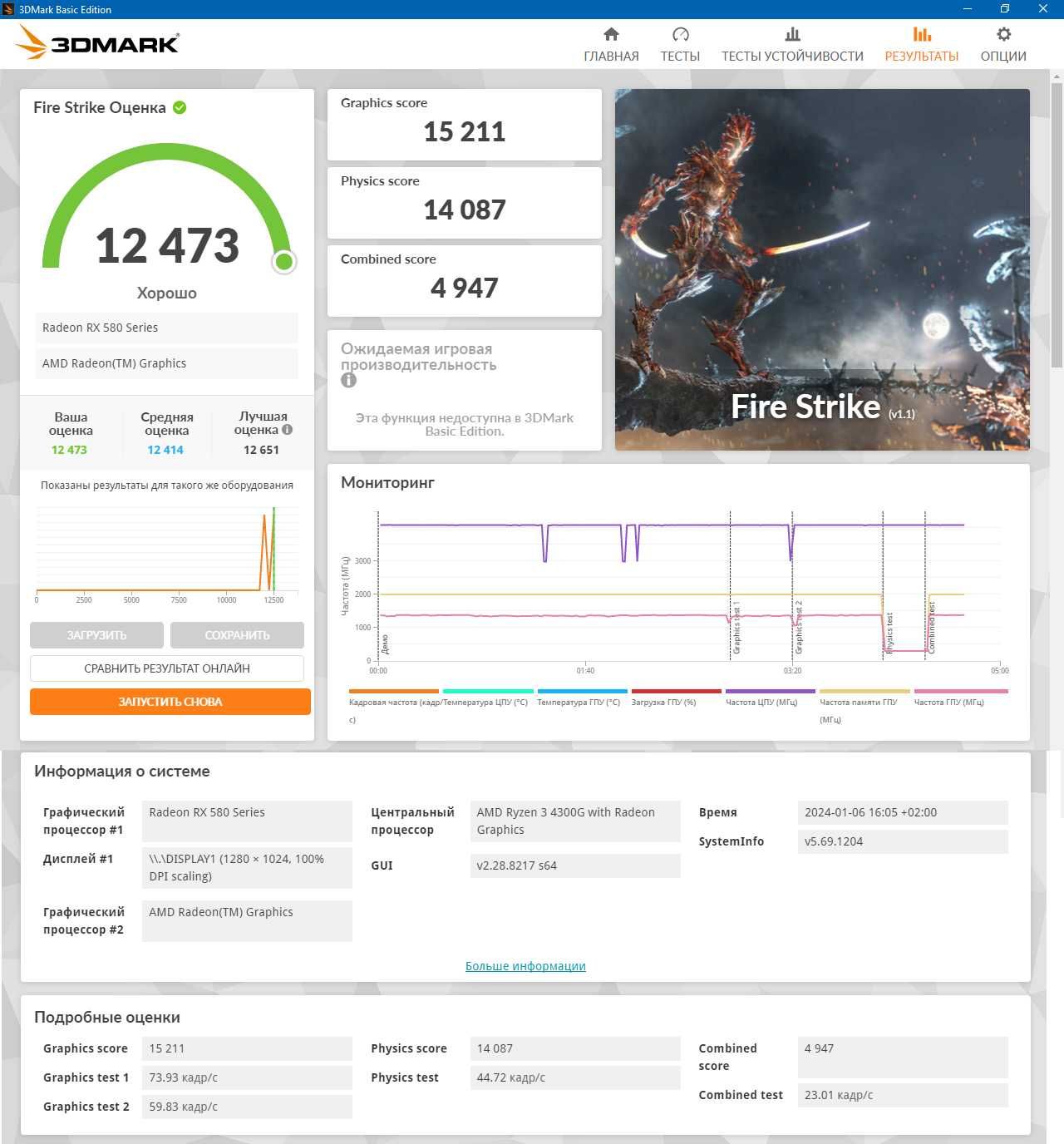Go to ОПЦИИ tab
Image resolution: width=1064 pixels, height=1144 pixels.
pyautogui.click(x=1003, y=57)
